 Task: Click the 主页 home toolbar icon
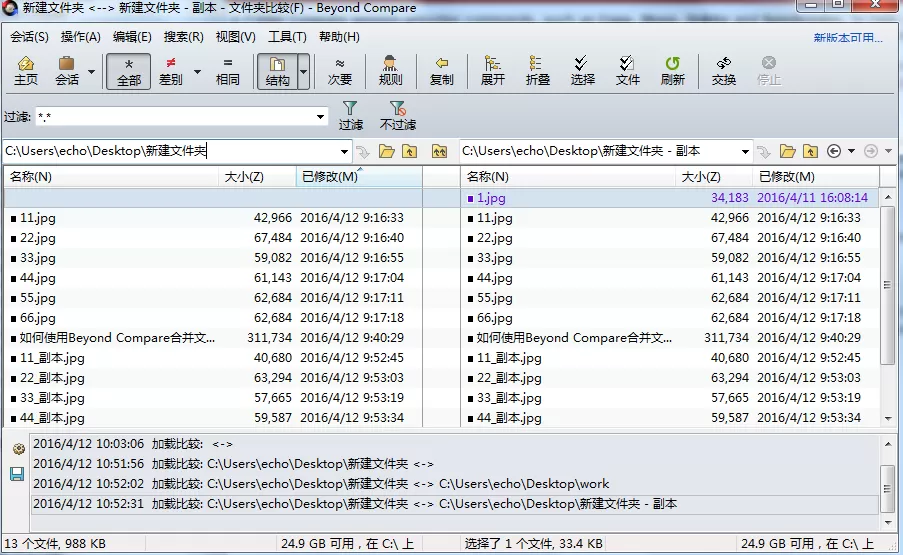tap(26, 71)
